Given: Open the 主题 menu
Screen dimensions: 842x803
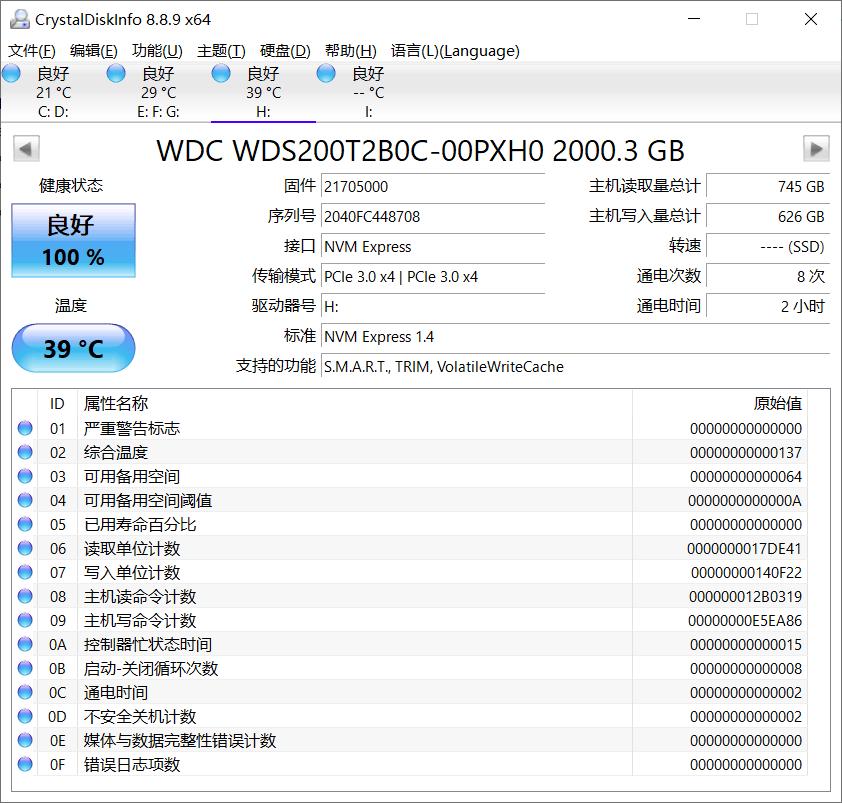Looking at the screenshot, I should tap(220, 50).
